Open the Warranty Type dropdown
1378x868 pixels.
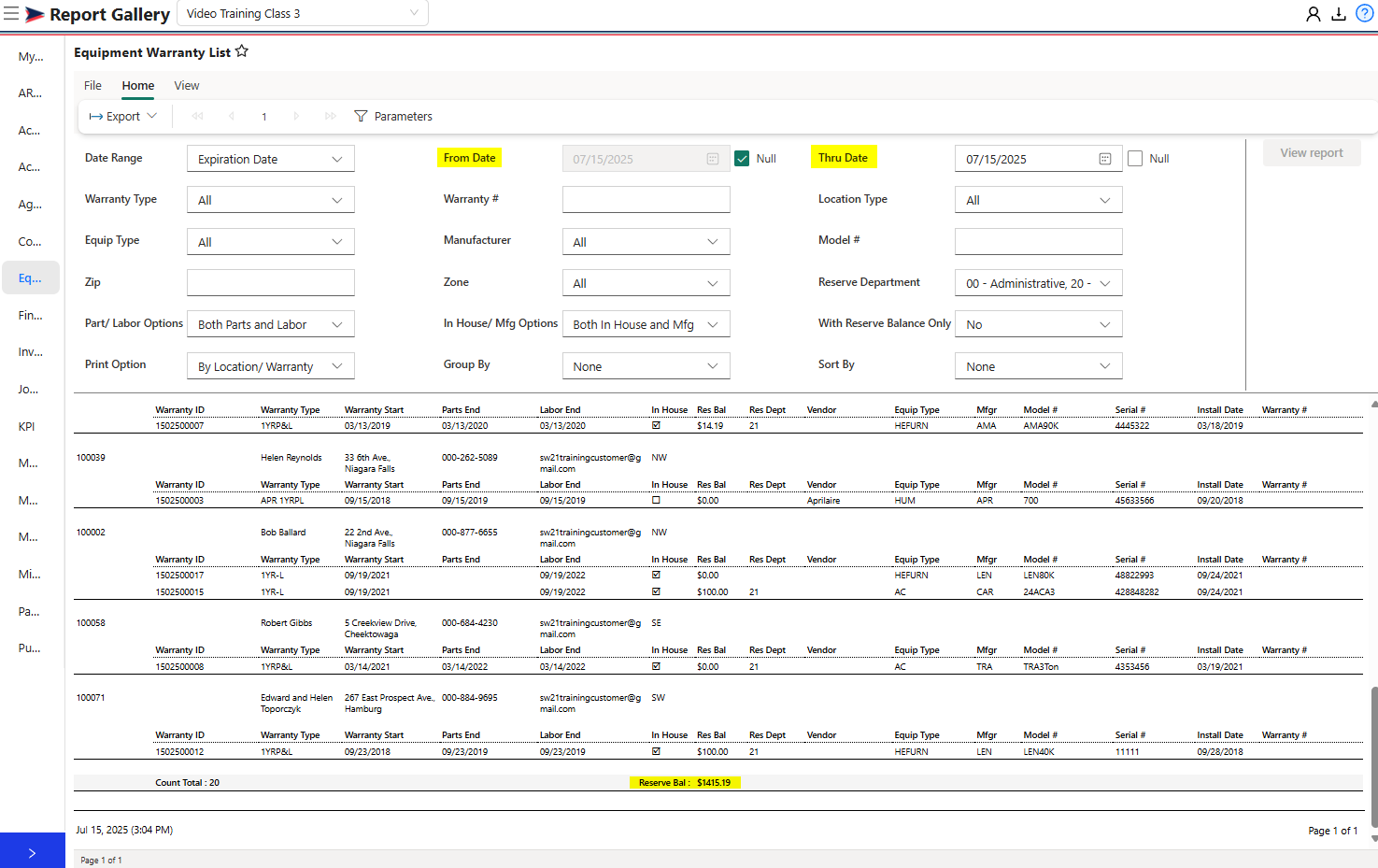click(x=271, y=200)
